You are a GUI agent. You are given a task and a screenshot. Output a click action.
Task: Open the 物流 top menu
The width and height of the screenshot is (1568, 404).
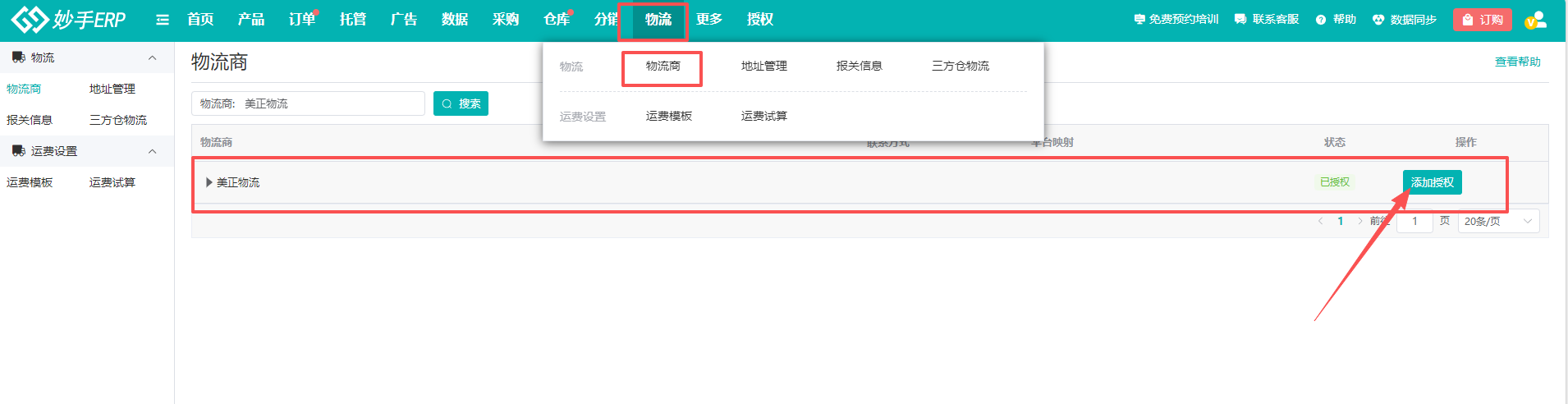coord(658,19)
